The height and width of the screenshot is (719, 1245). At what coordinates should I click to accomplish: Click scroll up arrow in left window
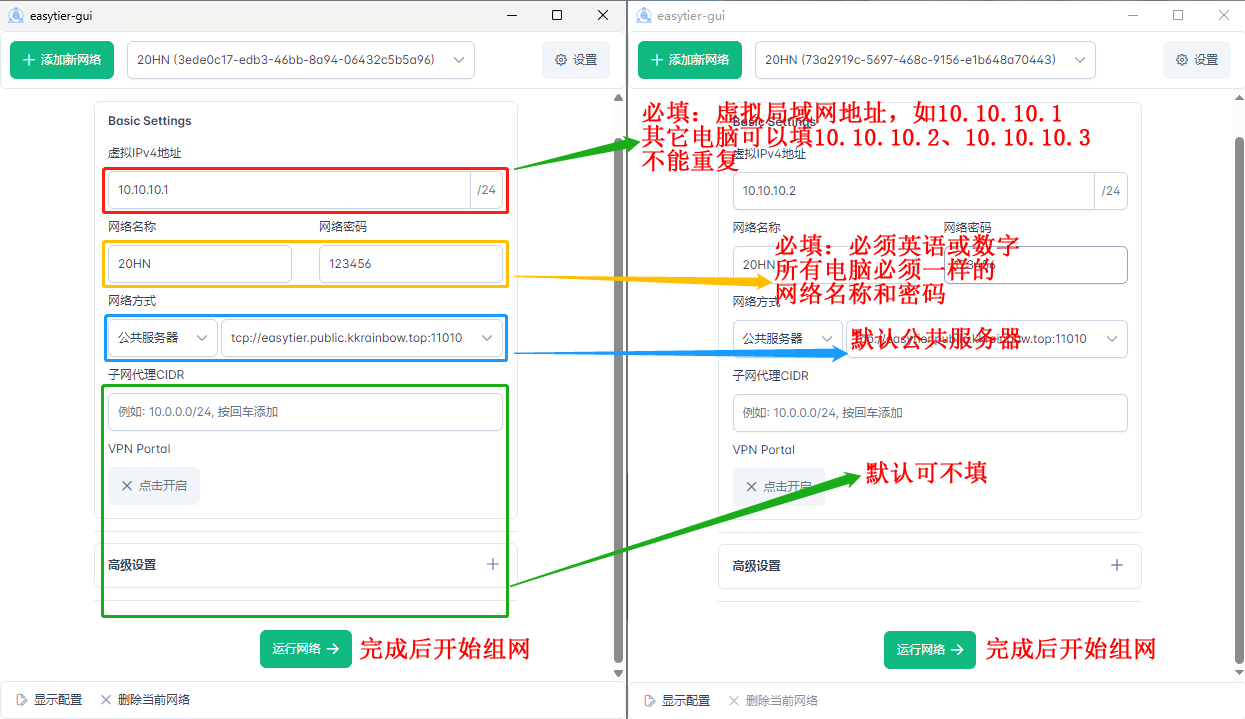coord(618,99)
